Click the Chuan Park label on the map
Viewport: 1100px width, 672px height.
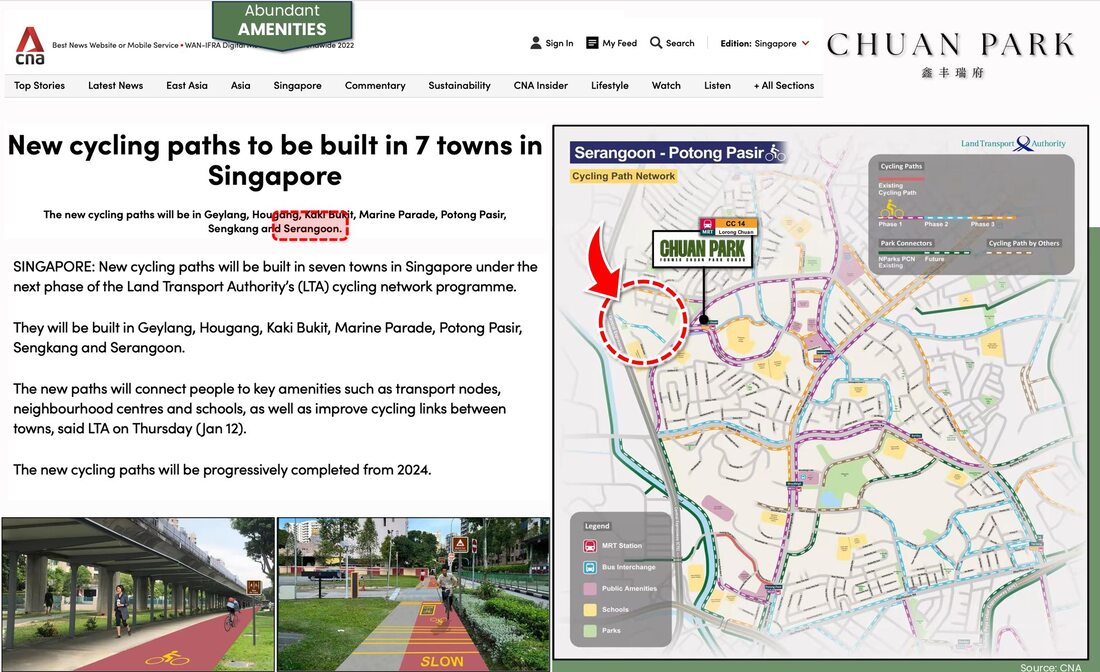coord(702,249)
